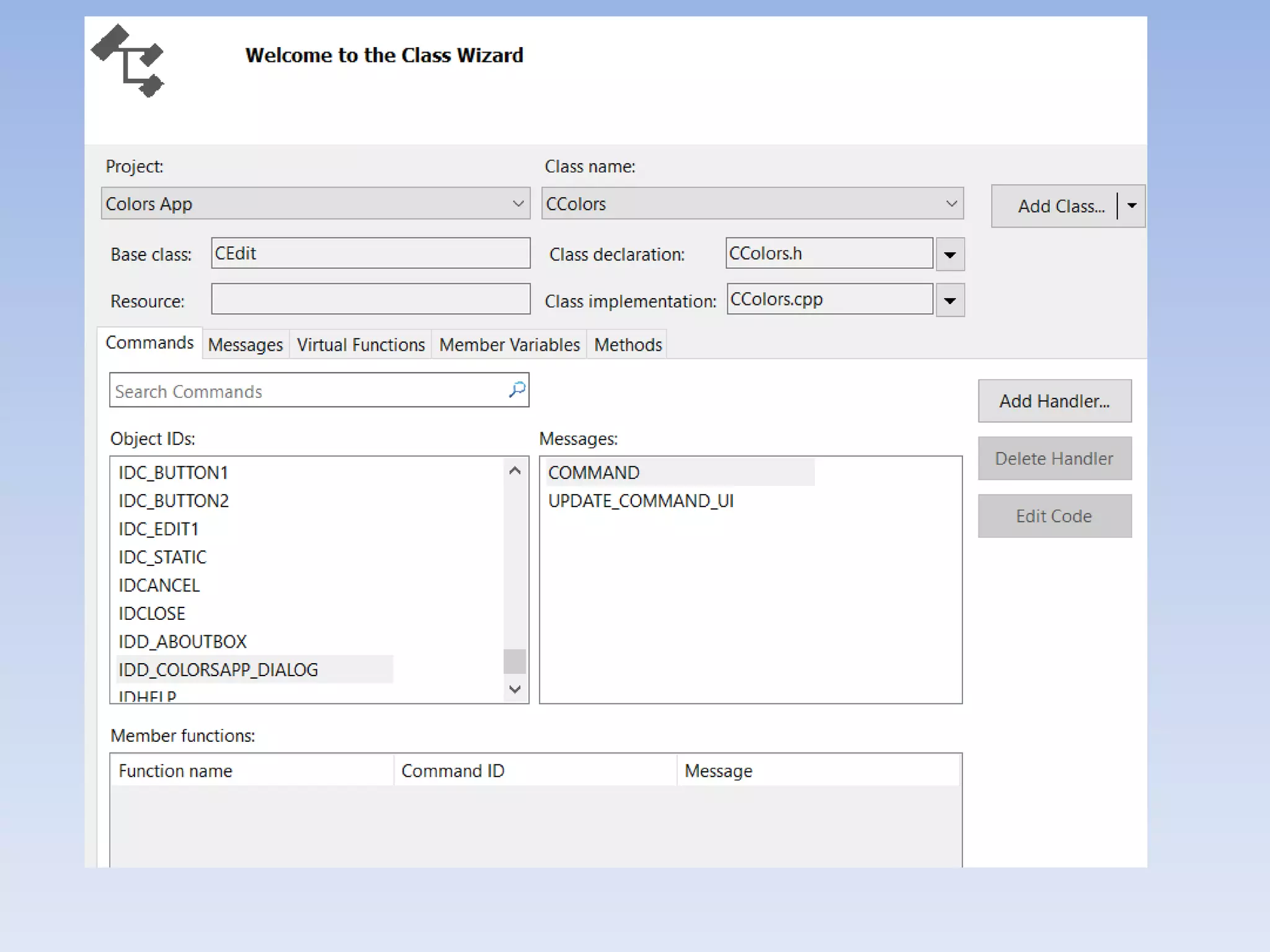This screenshot has height=952, width=1270.
Task: Select IDC_BUTTON1 in Object IDs list
Action: [173, 473]
